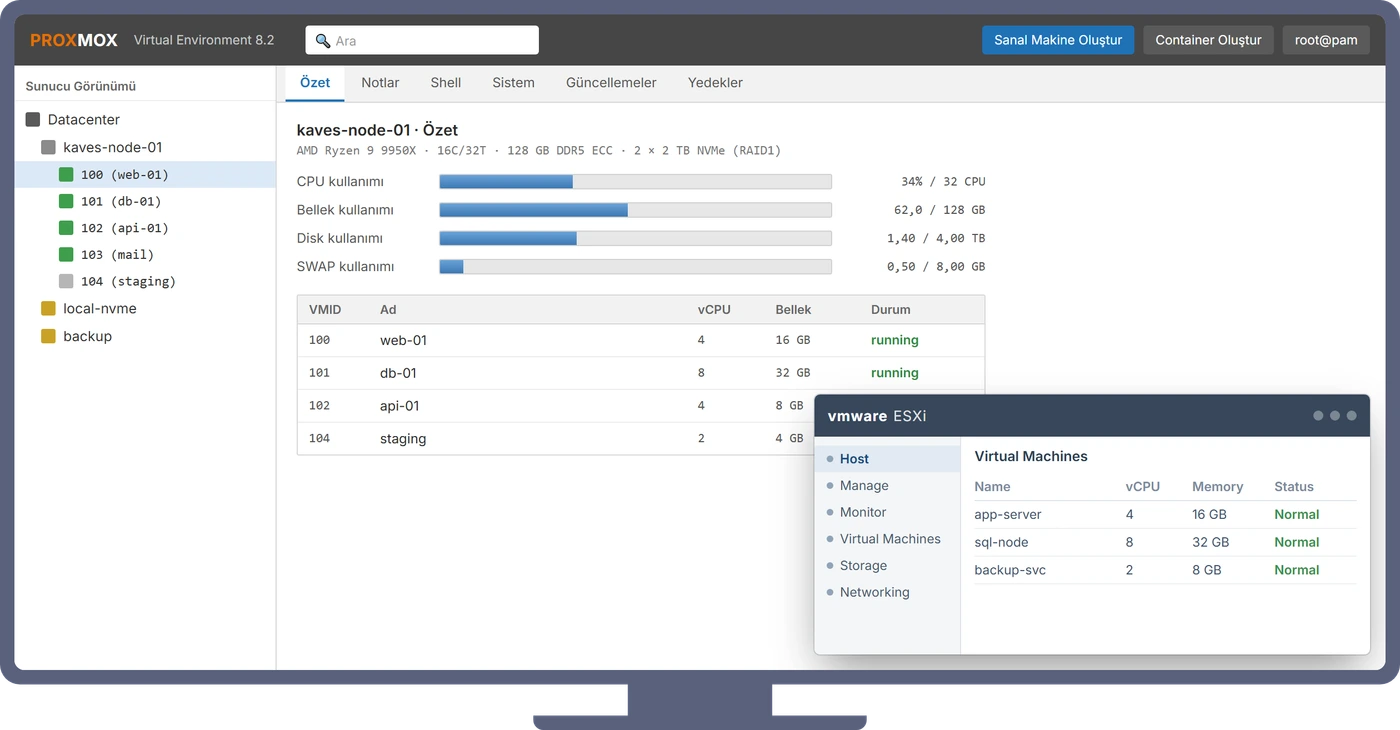The image size is (1400, 730).
Task: Open the Shell tab
Action: 446,83
